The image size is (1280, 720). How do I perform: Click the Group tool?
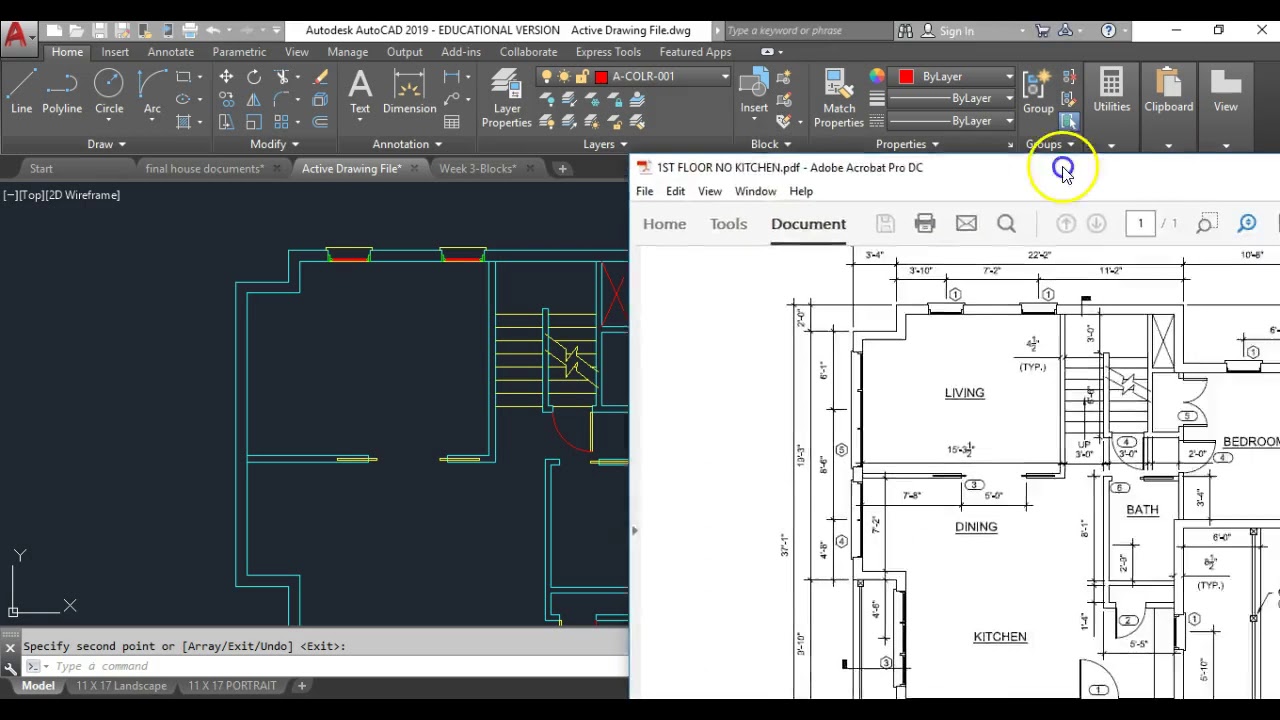1038,91
